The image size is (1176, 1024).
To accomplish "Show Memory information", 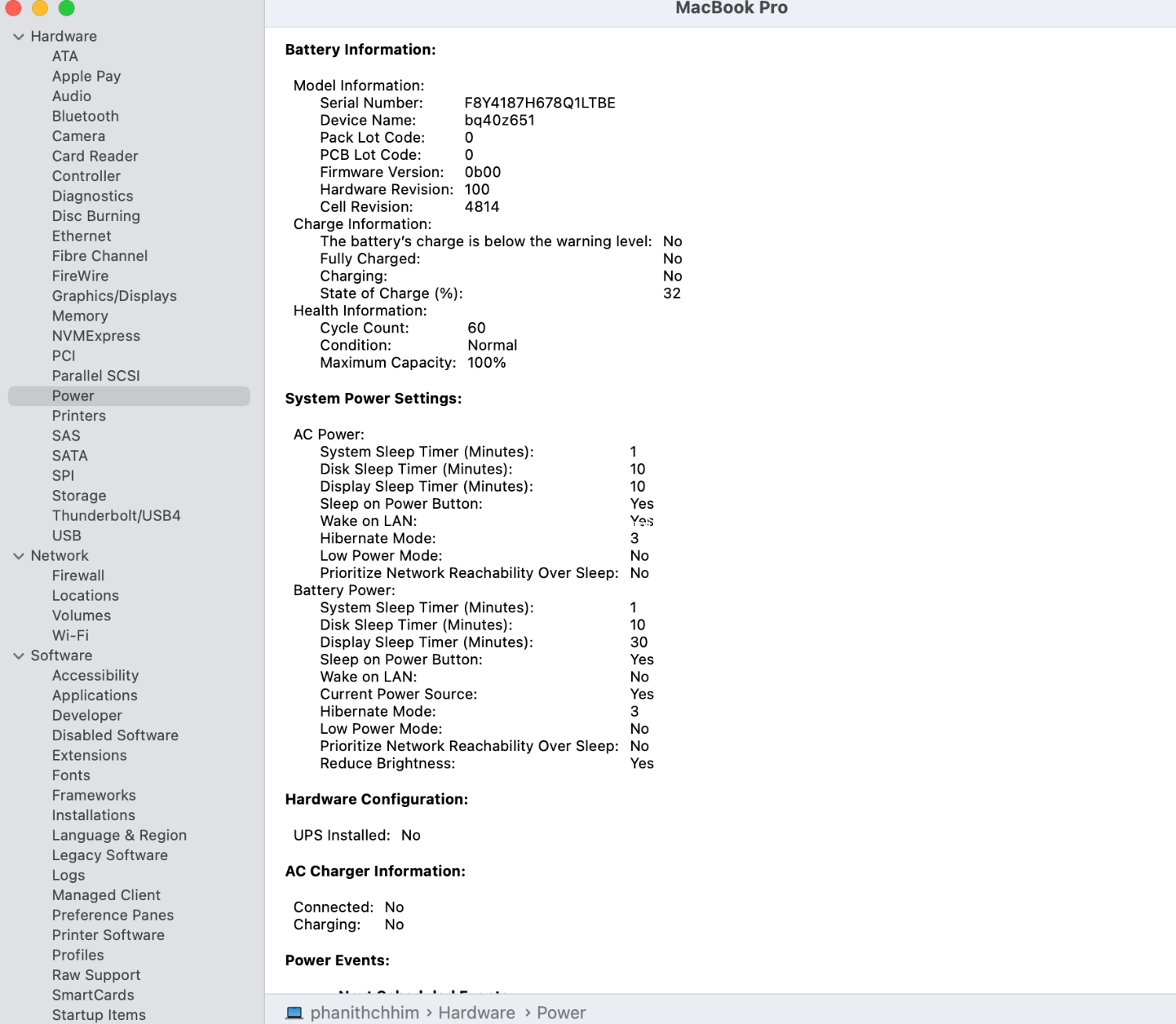I will (x=80, y=316).
